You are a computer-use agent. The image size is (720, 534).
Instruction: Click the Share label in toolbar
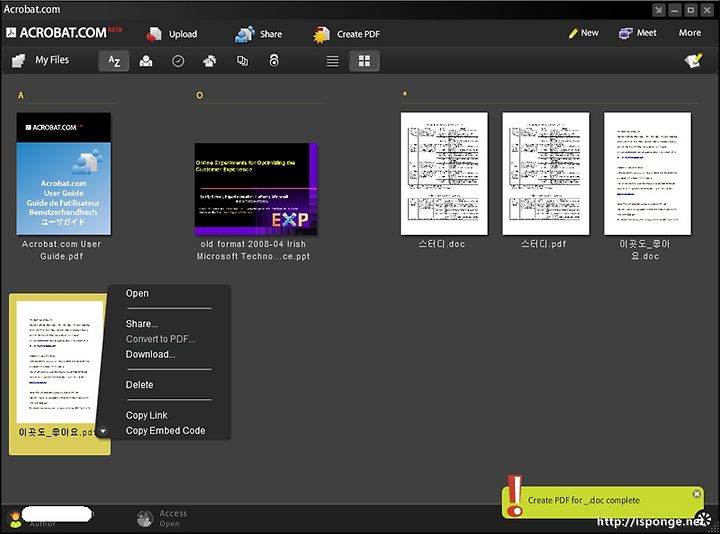[x=271, y=34]
